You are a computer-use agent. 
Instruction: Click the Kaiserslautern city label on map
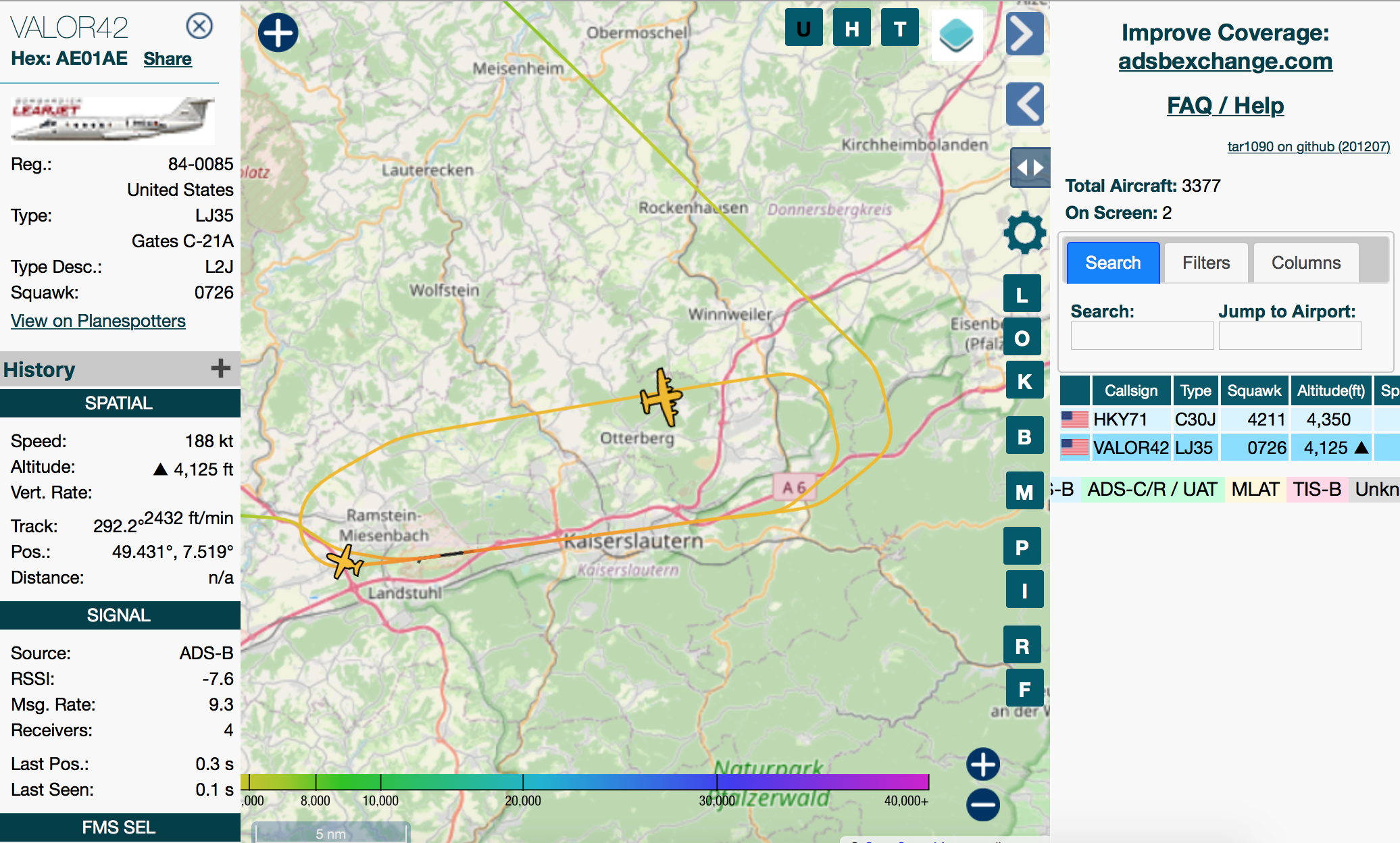[633, 541]
